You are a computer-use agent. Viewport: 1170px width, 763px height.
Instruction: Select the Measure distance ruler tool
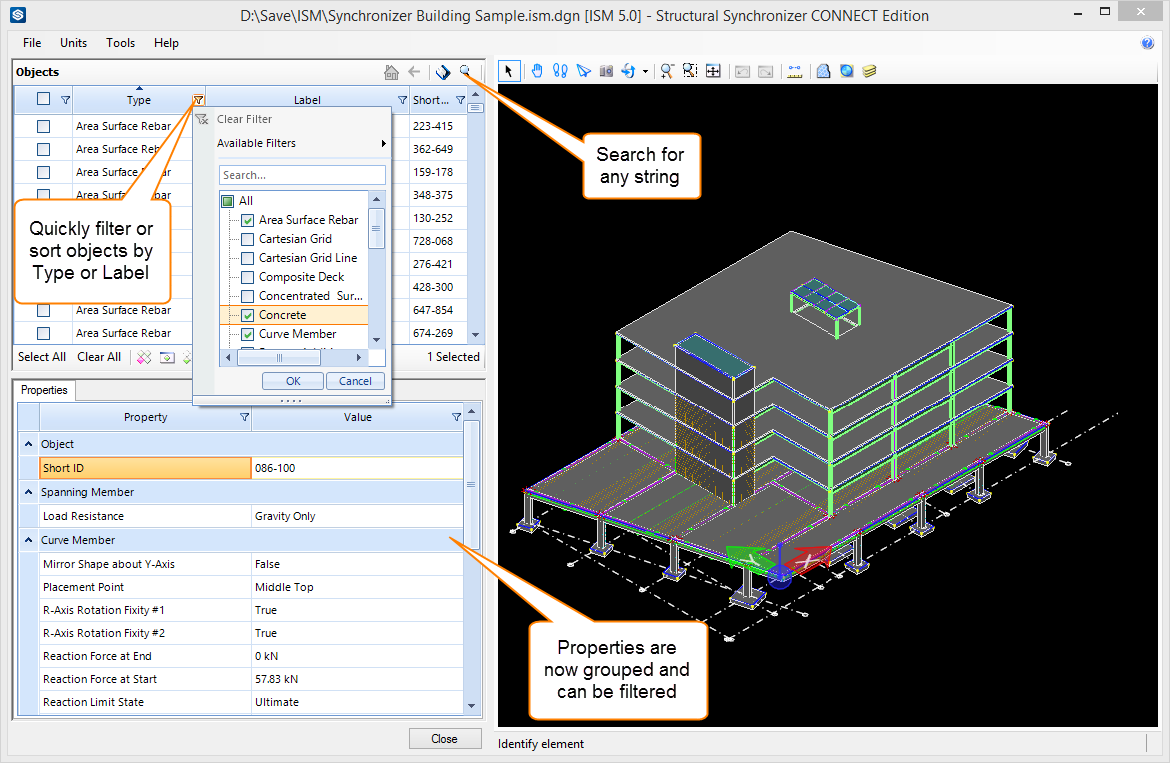795,71
